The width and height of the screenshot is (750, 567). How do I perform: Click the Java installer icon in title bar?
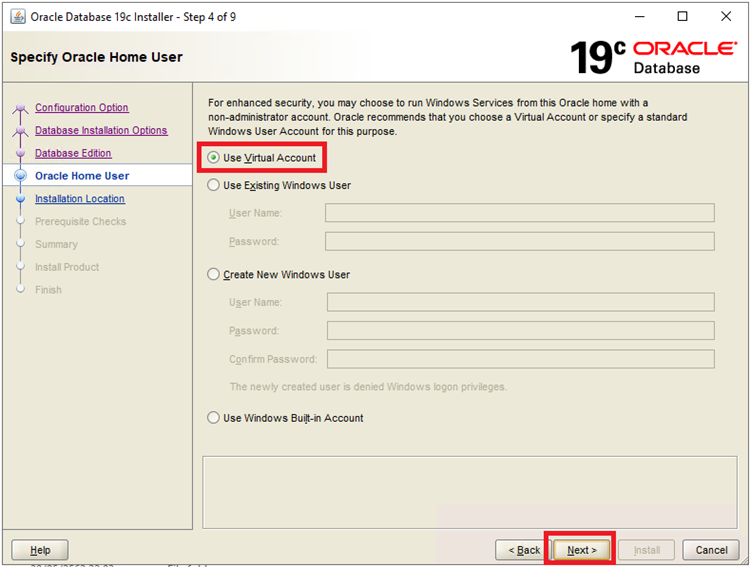(x=18, y=16)
